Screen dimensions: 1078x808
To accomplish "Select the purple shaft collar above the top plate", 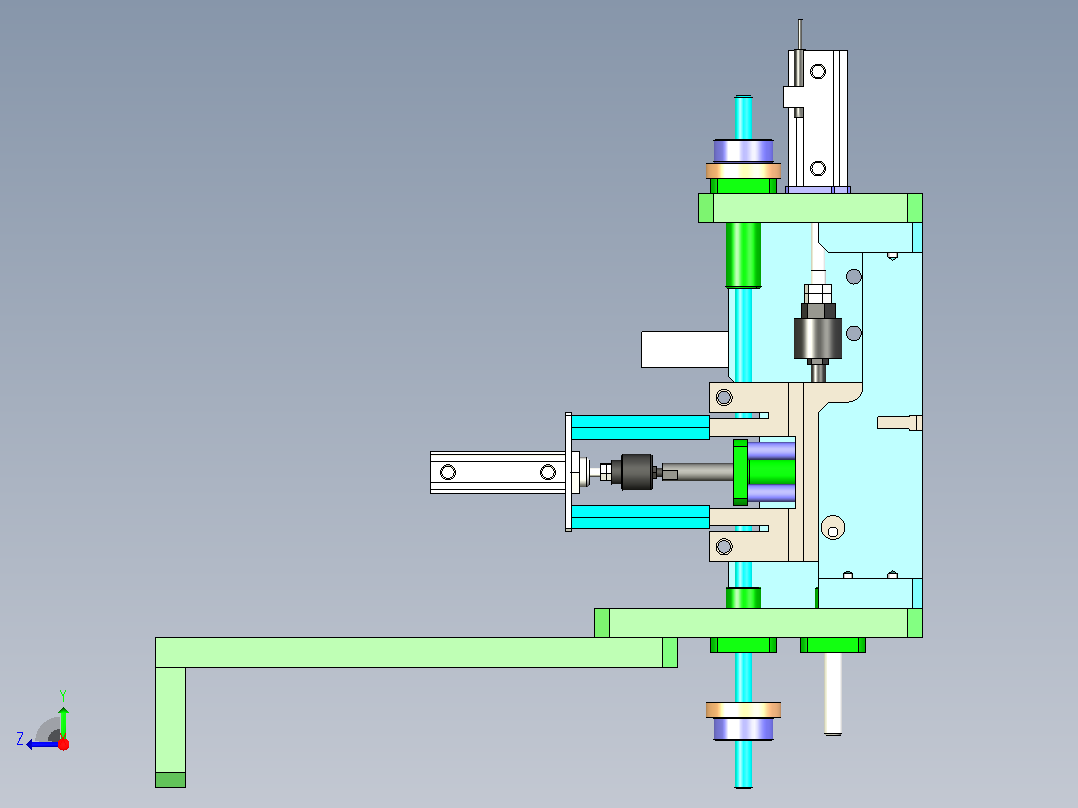I will (743, 151).
